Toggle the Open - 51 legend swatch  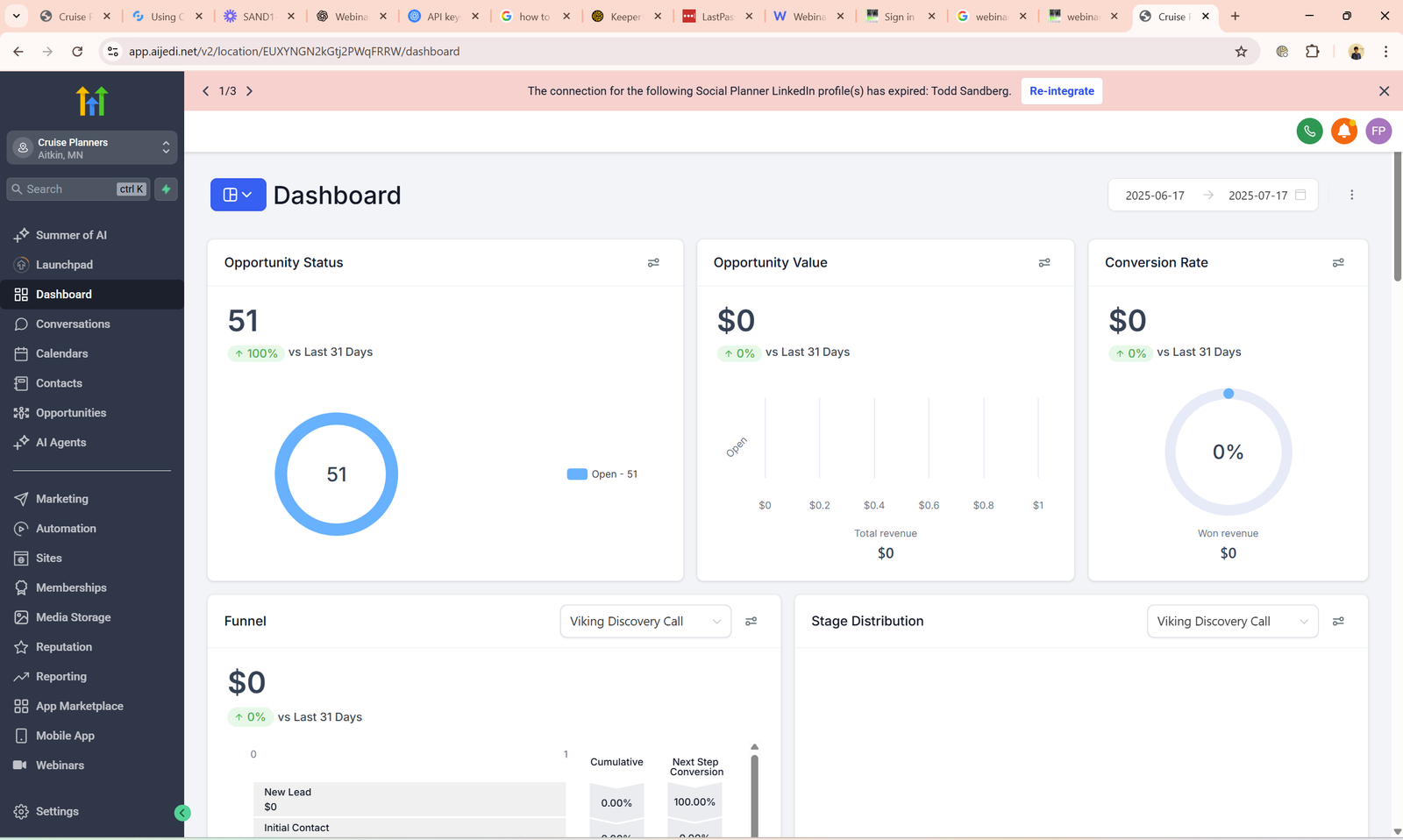(x=577, y=474)
